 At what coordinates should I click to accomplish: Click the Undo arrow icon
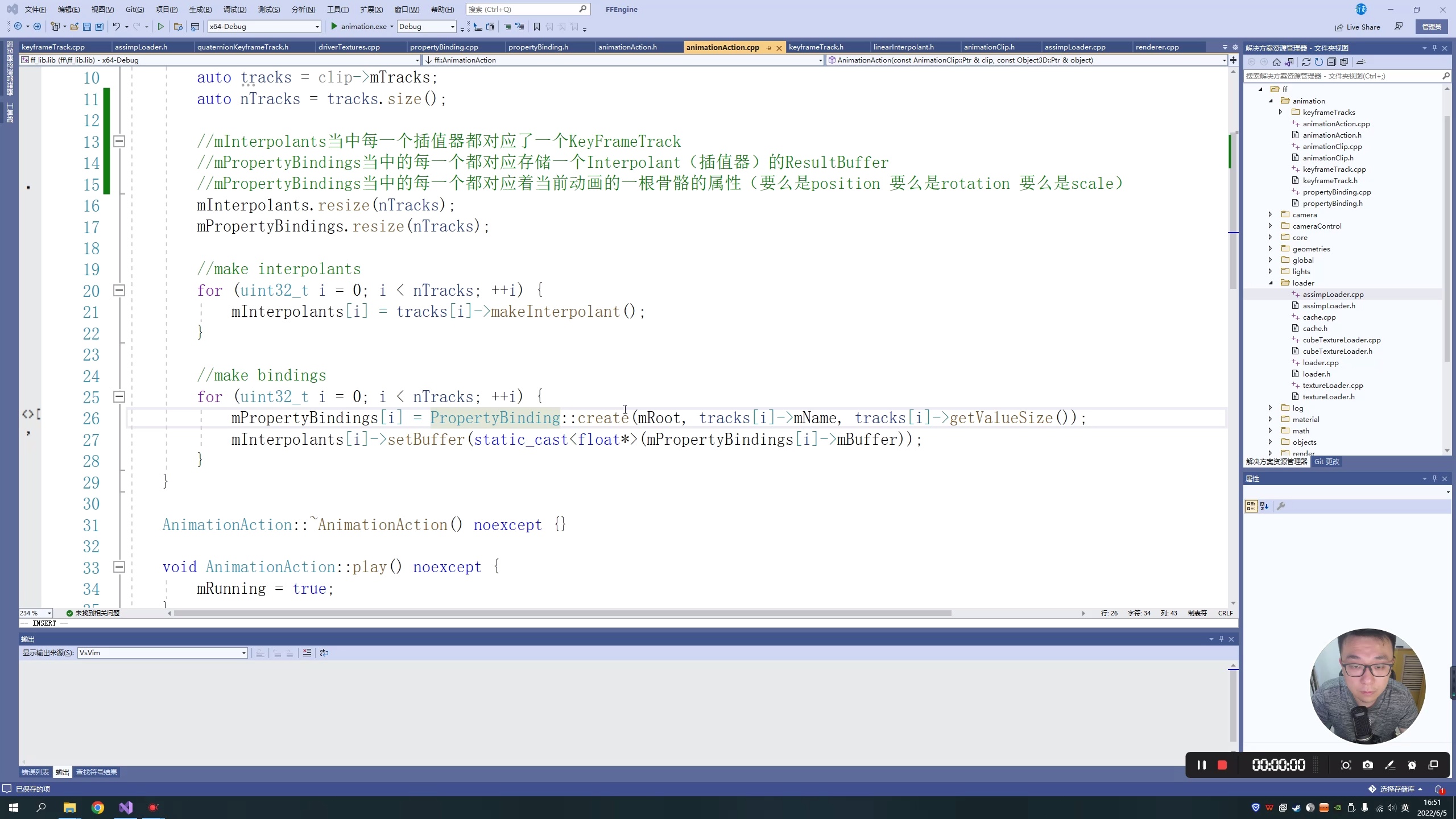[116, 27]
